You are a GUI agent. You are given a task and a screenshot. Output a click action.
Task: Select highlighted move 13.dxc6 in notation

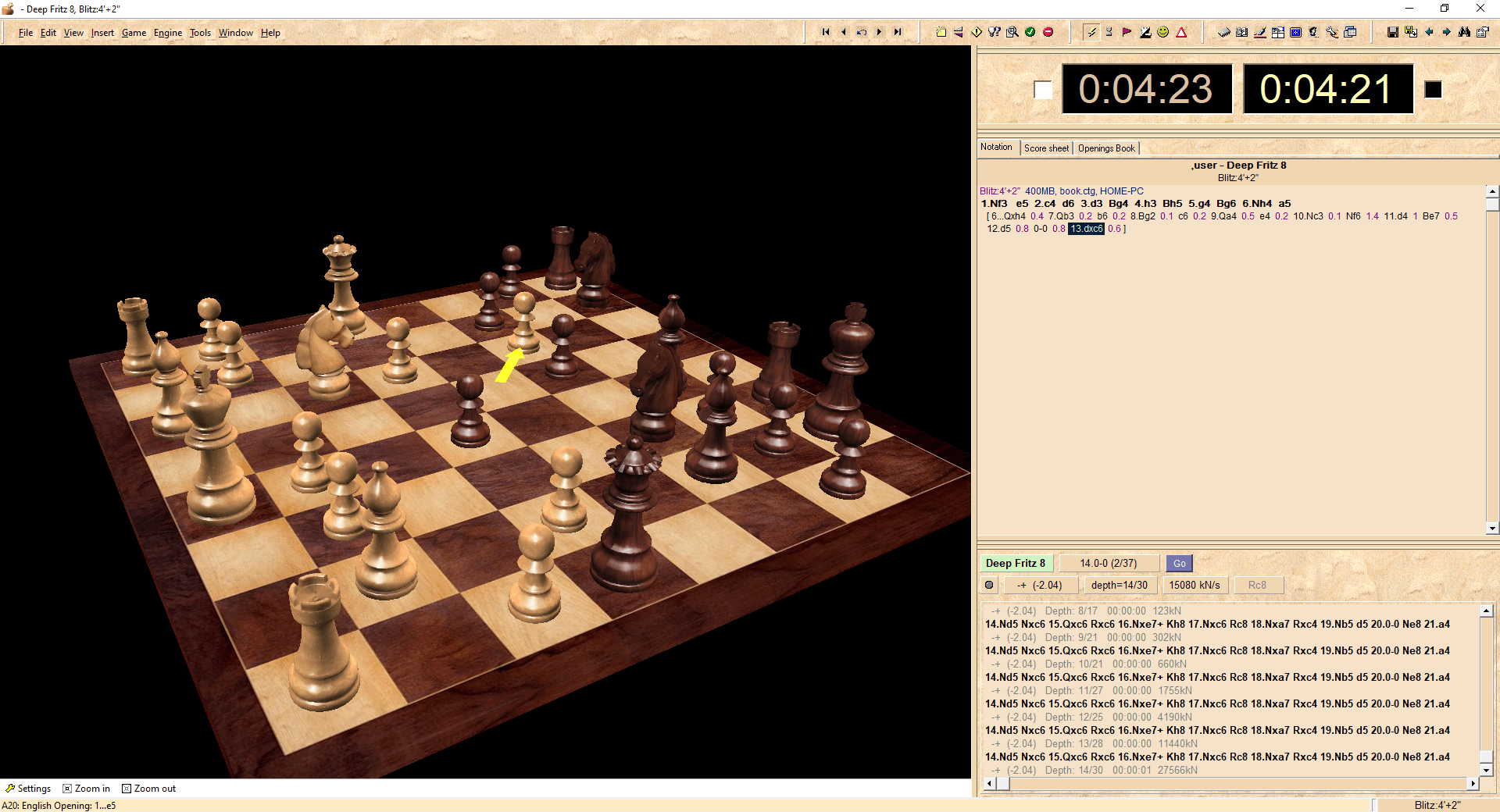tap(1086, 229)
